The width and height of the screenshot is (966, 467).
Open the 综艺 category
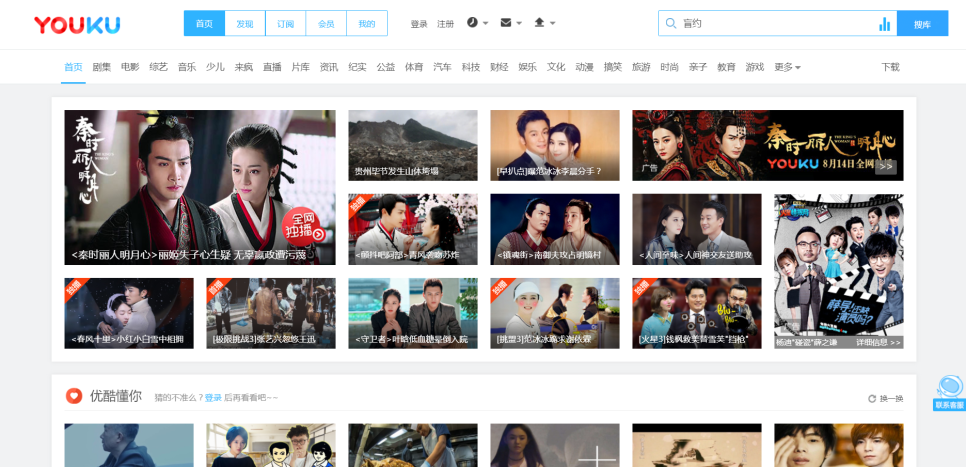[x=158, y=67]
